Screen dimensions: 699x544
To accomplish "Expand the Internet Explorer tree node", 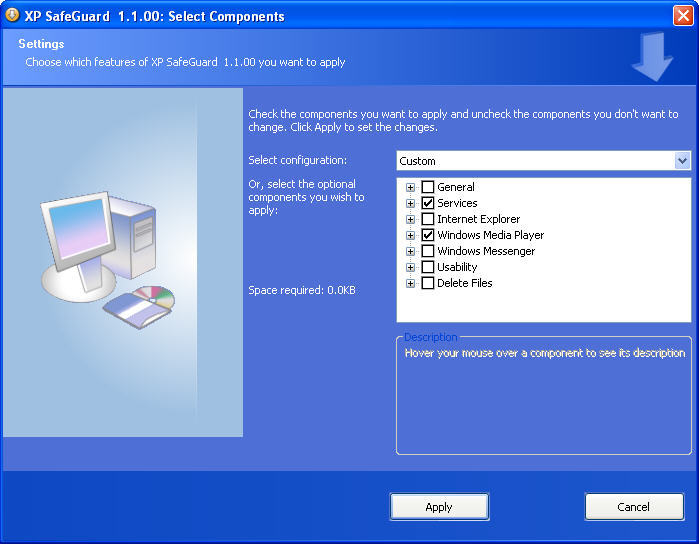I will [x=410, y=219].
